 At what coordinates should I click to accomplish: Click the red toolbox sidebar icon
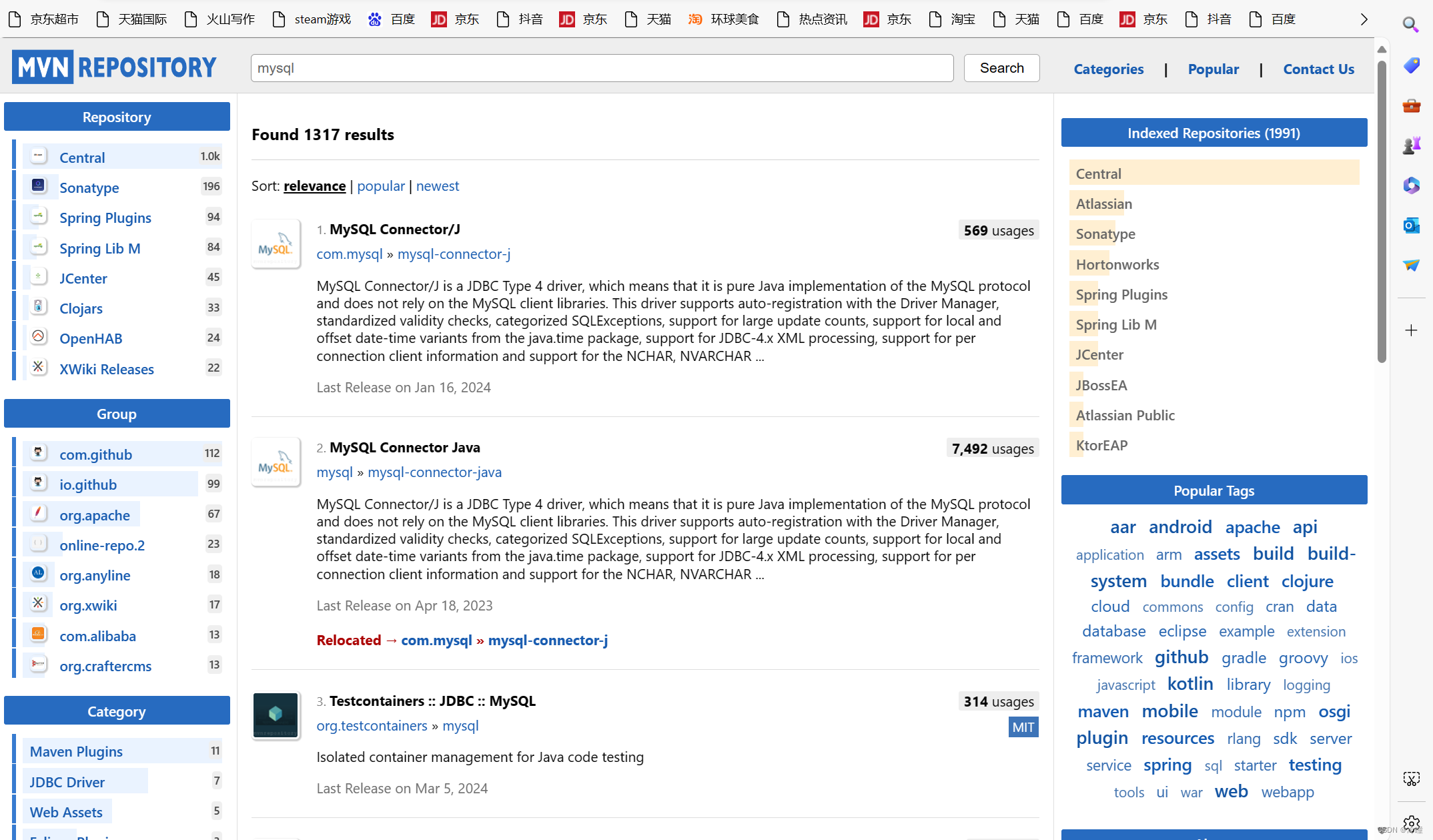click(x=1411, y=105)
